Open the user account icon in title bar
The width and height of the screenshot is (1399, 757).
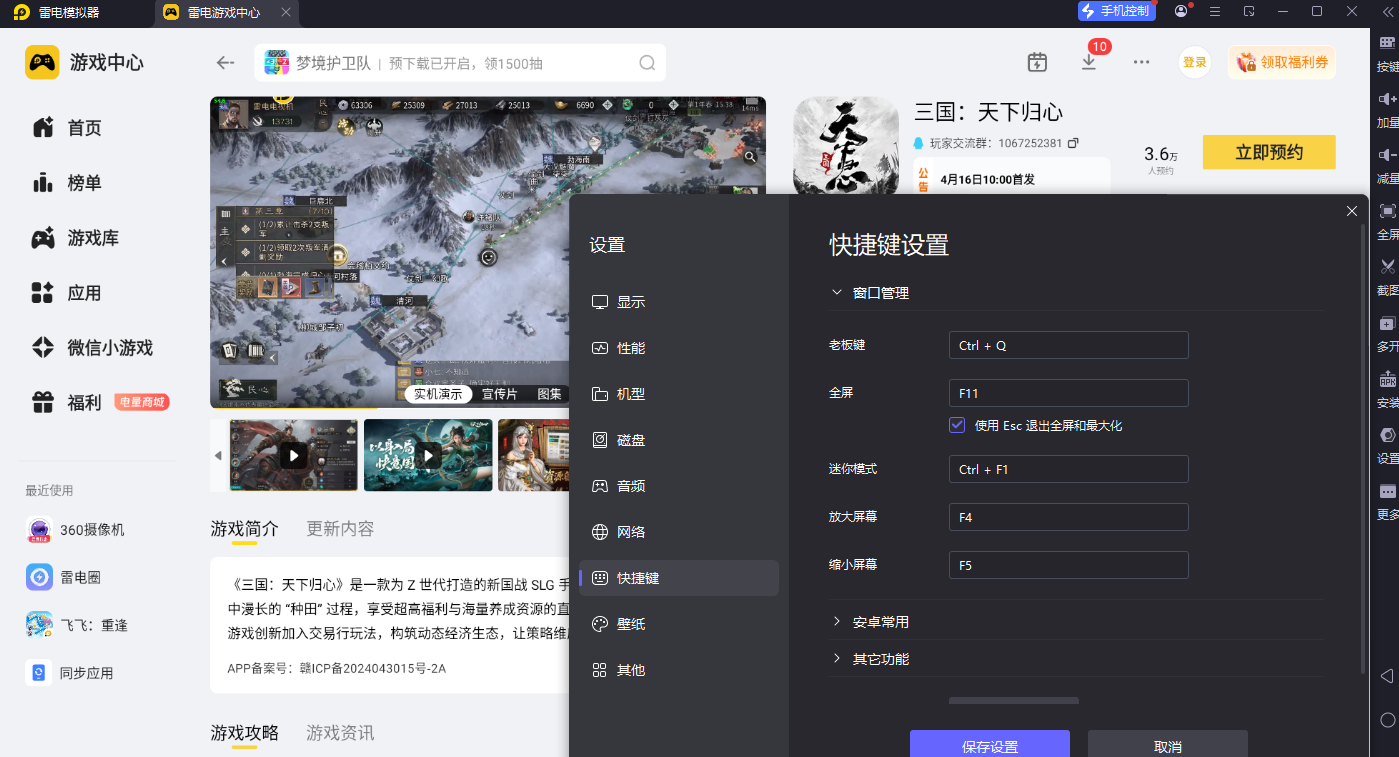tap(1181, 11)
